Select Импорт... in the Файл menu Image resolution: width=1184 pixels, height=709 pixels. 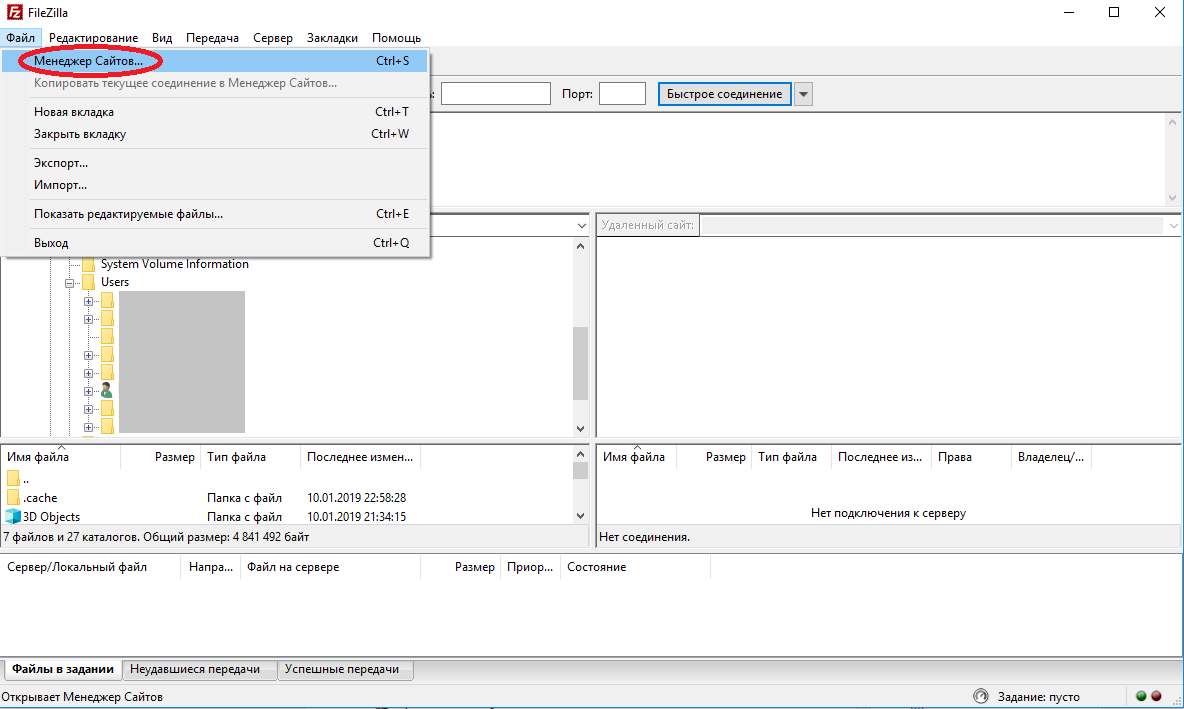(x=215, y=184)
